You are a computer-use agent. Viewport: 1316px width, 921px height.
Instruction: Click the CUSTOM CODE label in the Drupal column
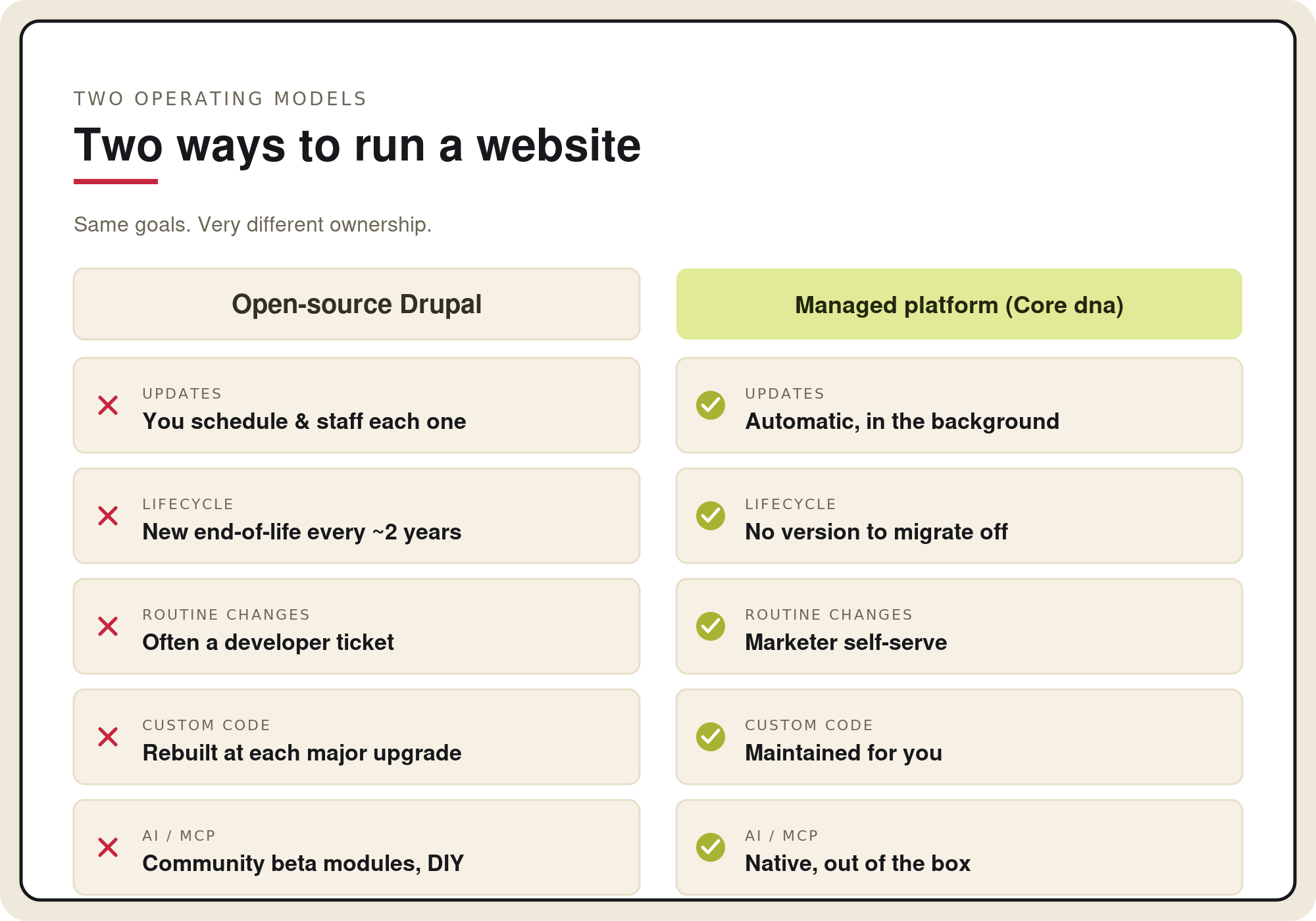(x=206, y=725)
